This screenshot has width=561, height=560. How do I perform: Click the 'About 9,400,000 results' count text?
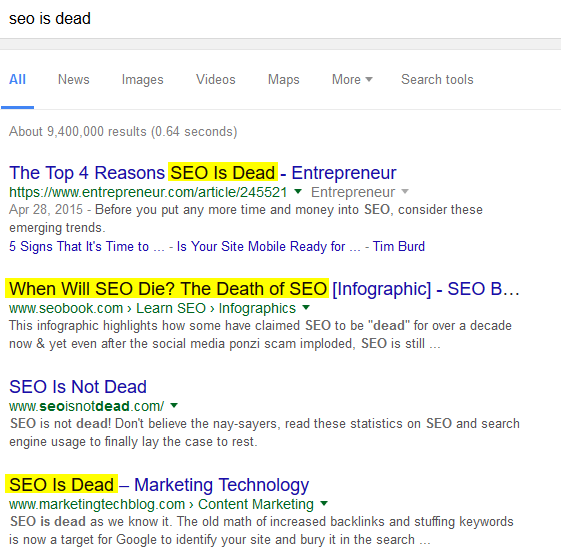(123, 132)
